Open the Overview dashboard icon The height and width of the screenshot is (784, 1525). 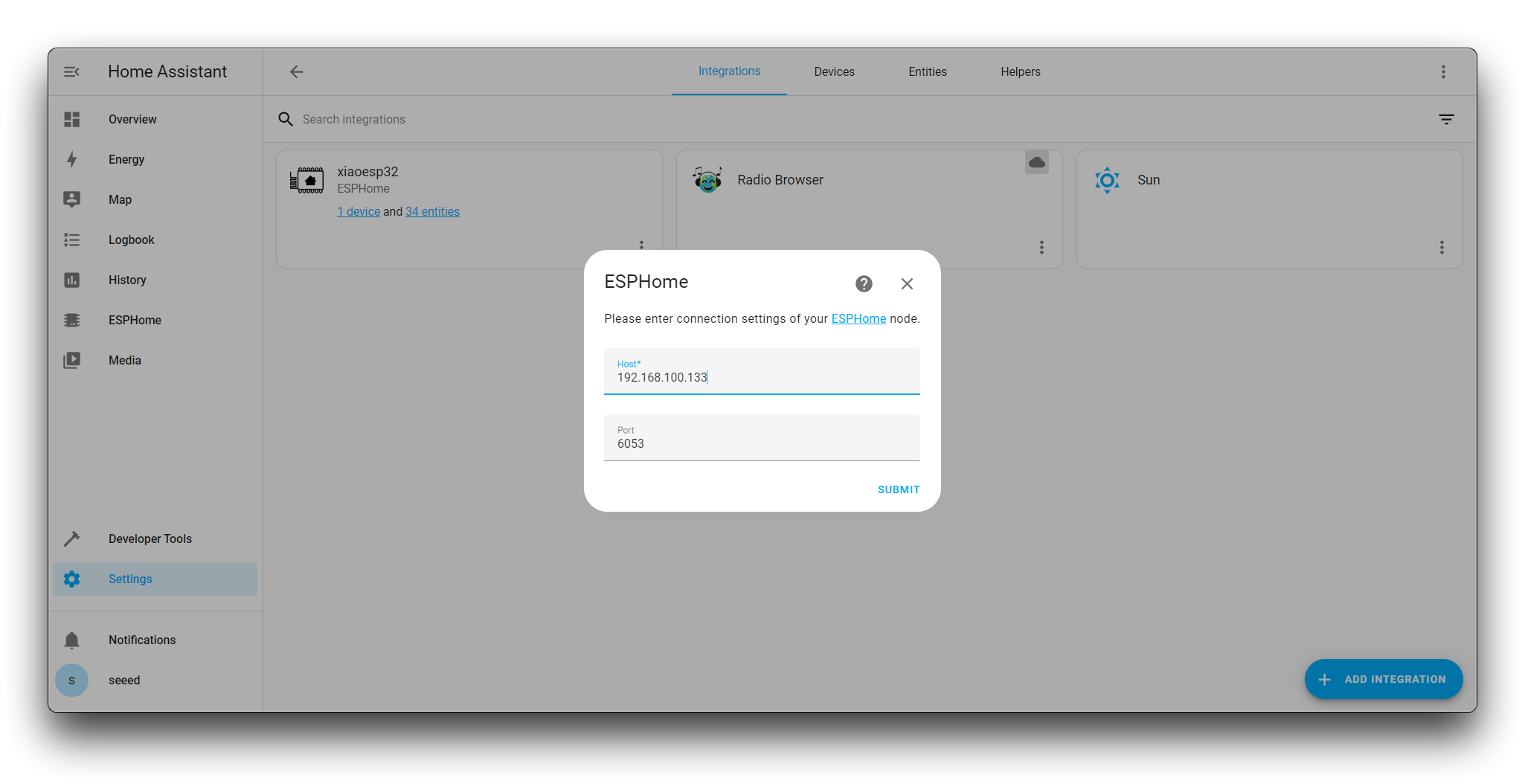coord(71,119)
